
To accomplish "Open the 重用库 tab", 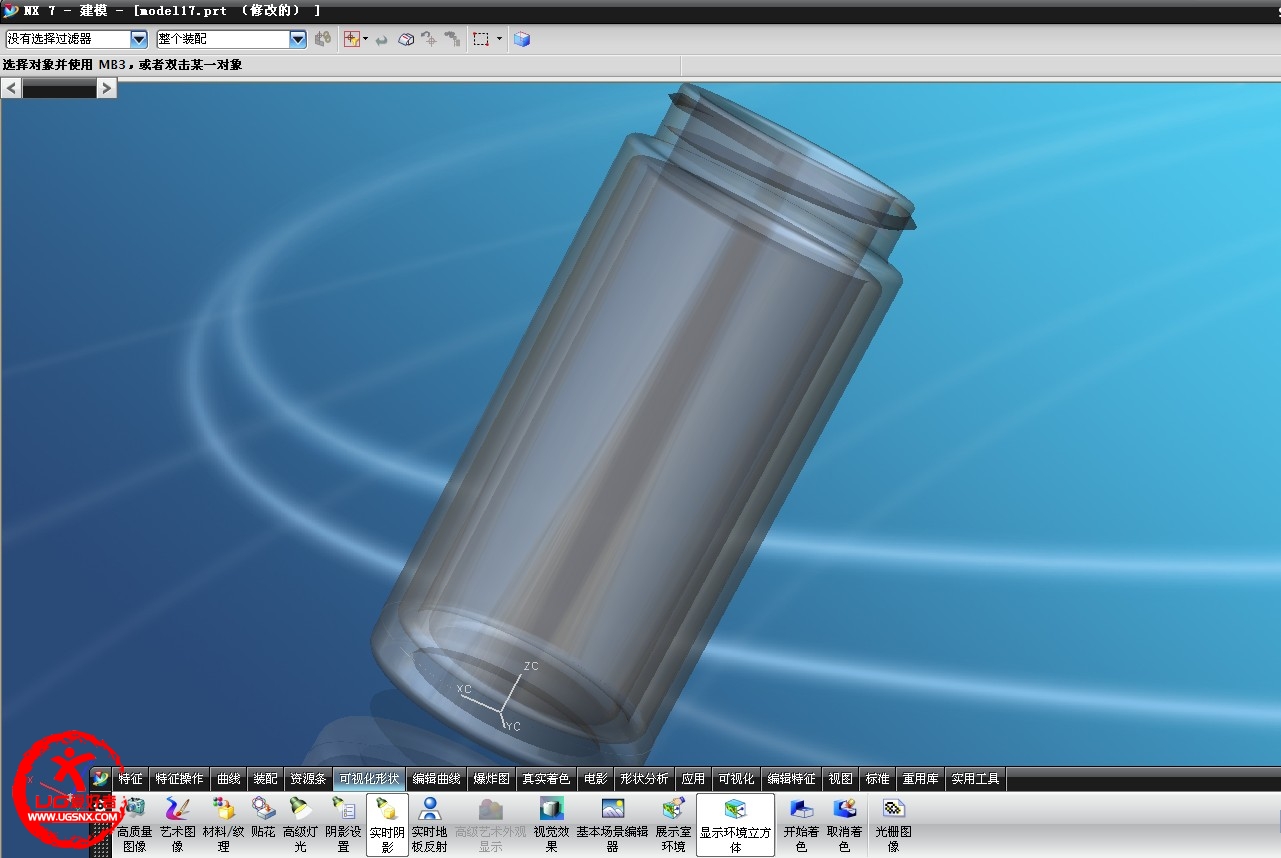I will (x=919, y=778).
